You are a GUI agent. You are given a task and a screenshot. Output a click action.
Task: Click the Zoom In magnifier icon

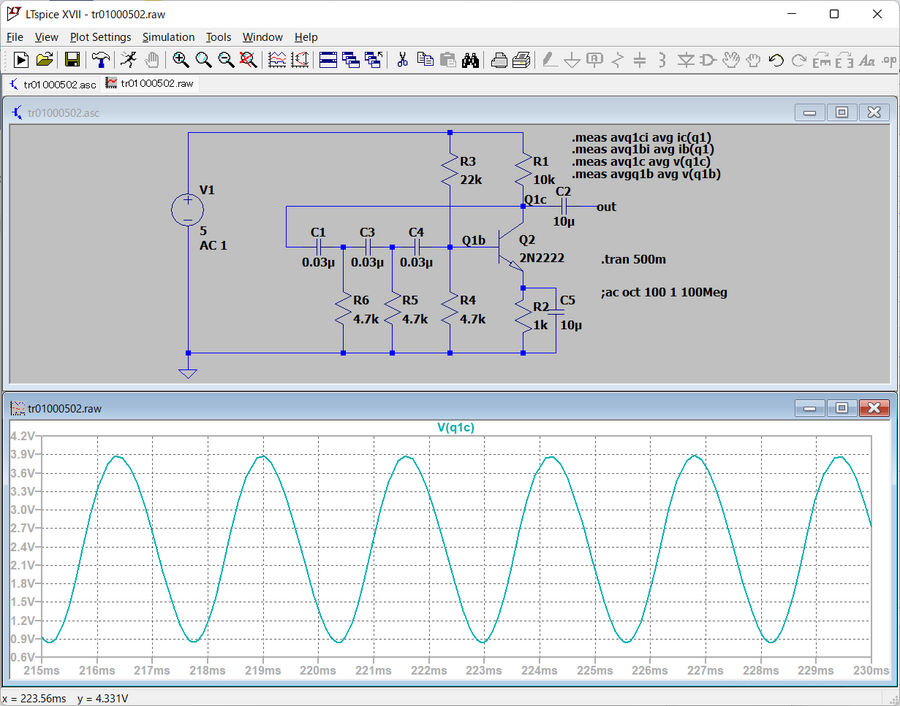[181, 60]
